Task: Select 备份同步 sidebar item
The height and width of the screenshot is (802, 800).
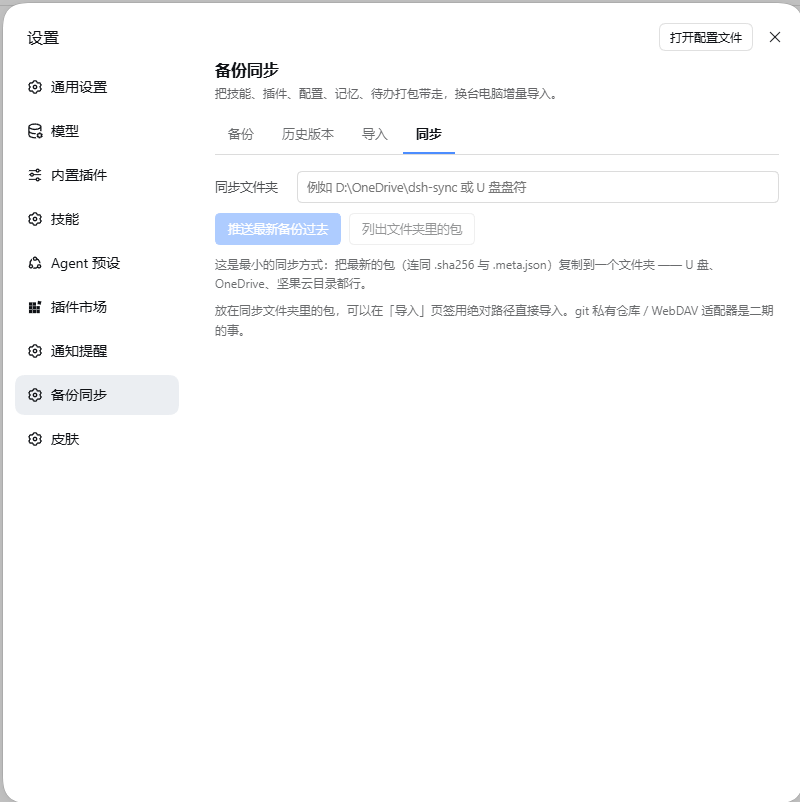Action: [97, 395]
